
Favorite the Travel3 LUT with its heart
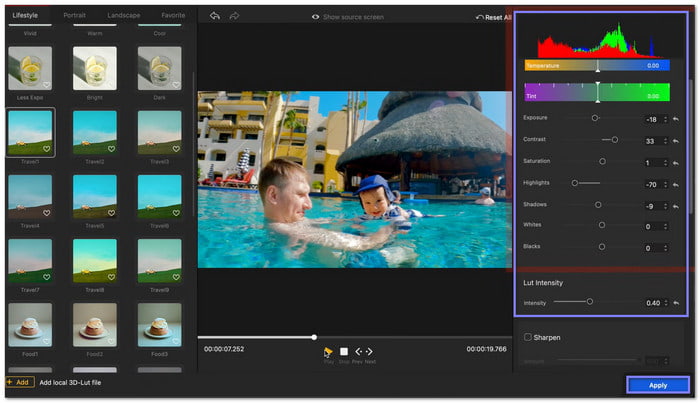(x=176, y=149)
